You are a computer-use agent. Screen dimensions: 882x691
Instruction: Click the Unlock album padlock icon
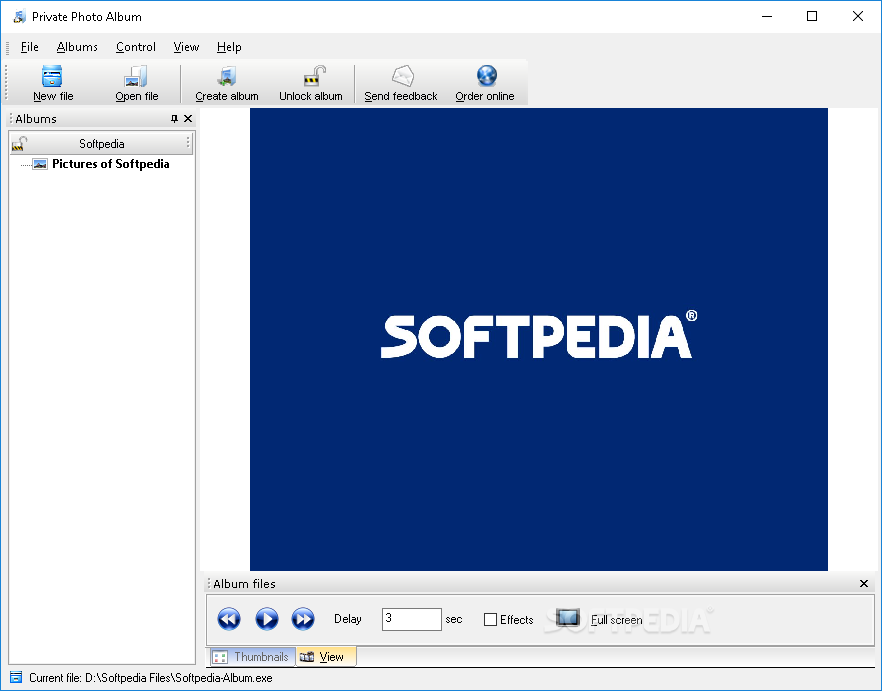coord(314,76)
